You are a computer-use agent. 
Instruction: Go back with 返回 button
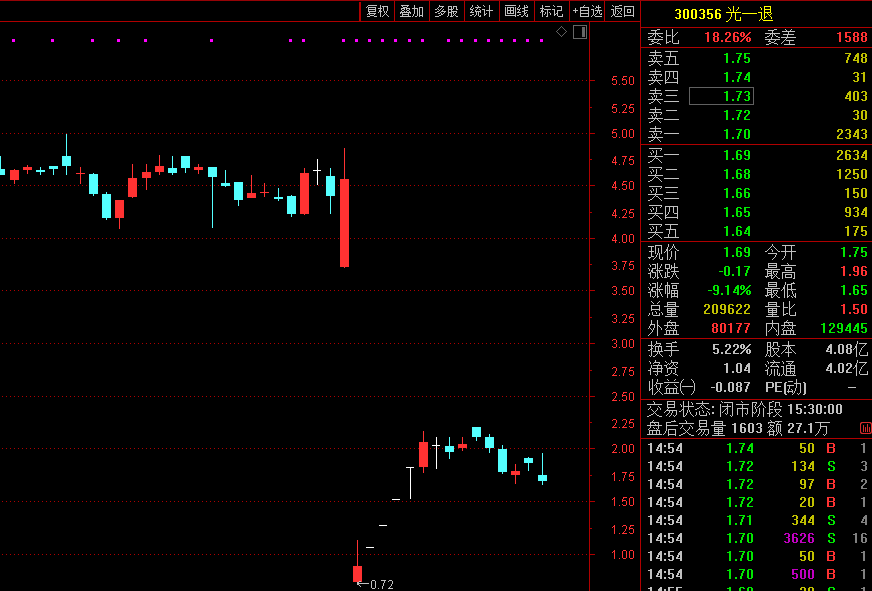[x=622, y=11]
